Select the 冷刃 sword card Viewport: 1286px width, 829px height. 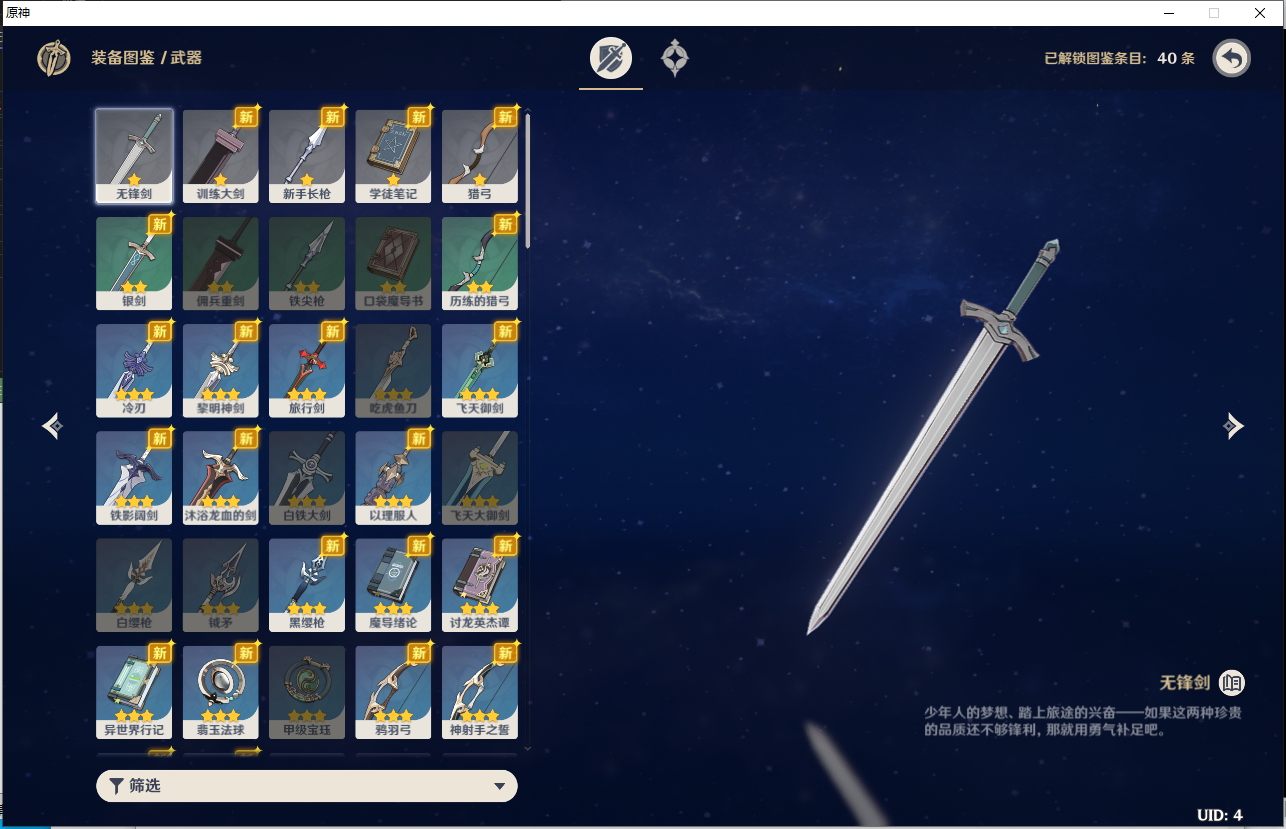pos(134,370)
